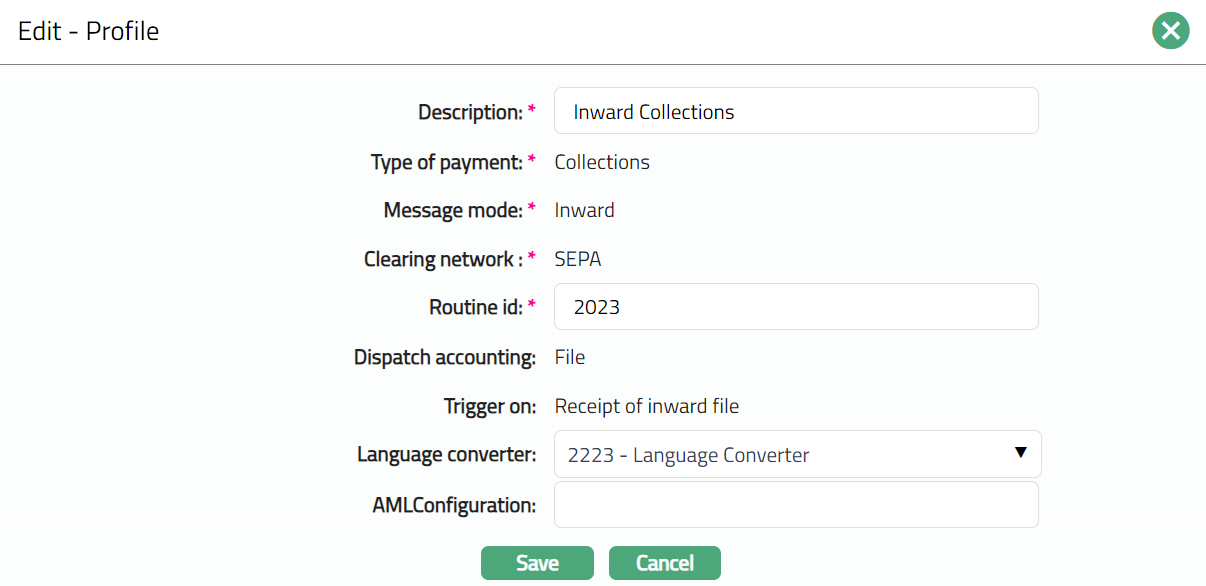Screen dimensions: 1206x586
Task: Close the Edit Profile dialog with green X
Action: coord(1170,31)
